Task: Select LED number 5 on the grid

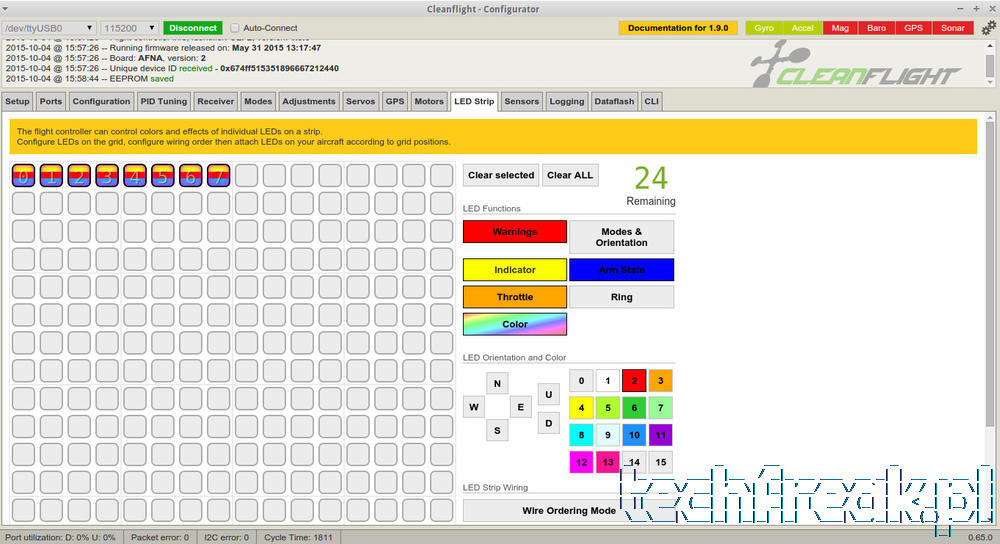Action: pyautogui.click(x=163, y=175)
